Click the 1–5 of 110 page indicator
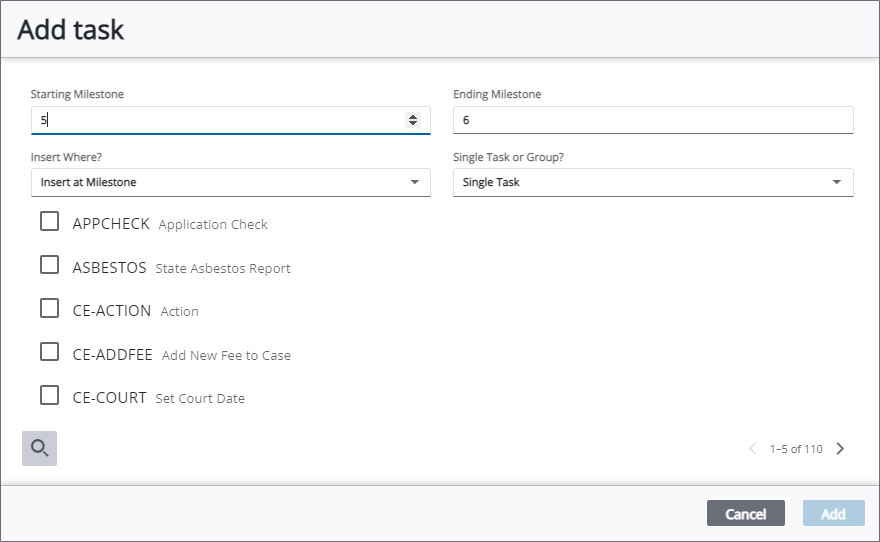This screenshot has width=880, height=542. point(796,449)
